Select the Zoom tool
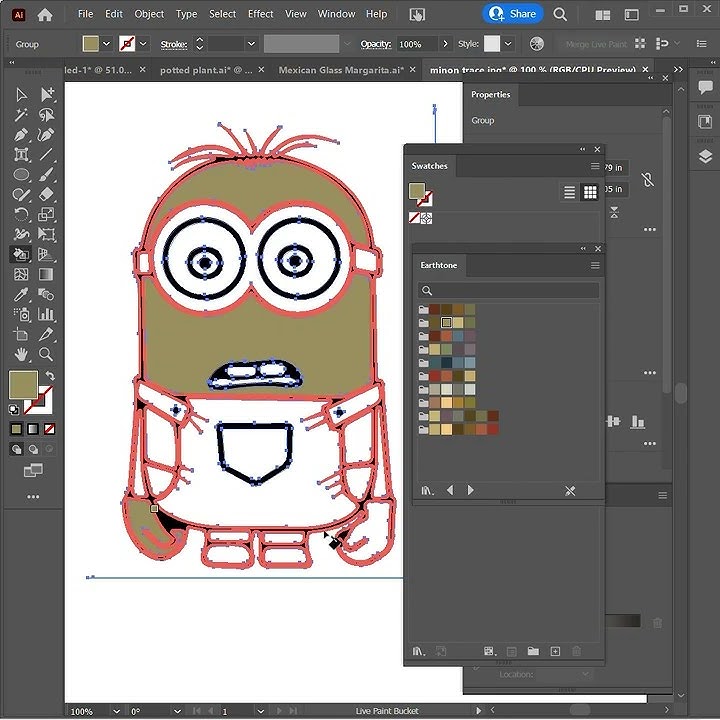720x720 pixels. click(x=46, y=354)
